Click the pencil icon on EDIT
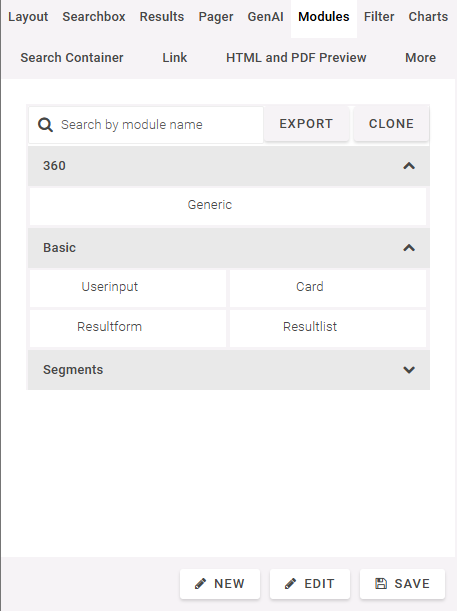459x611 pixels. click(290, 584)
